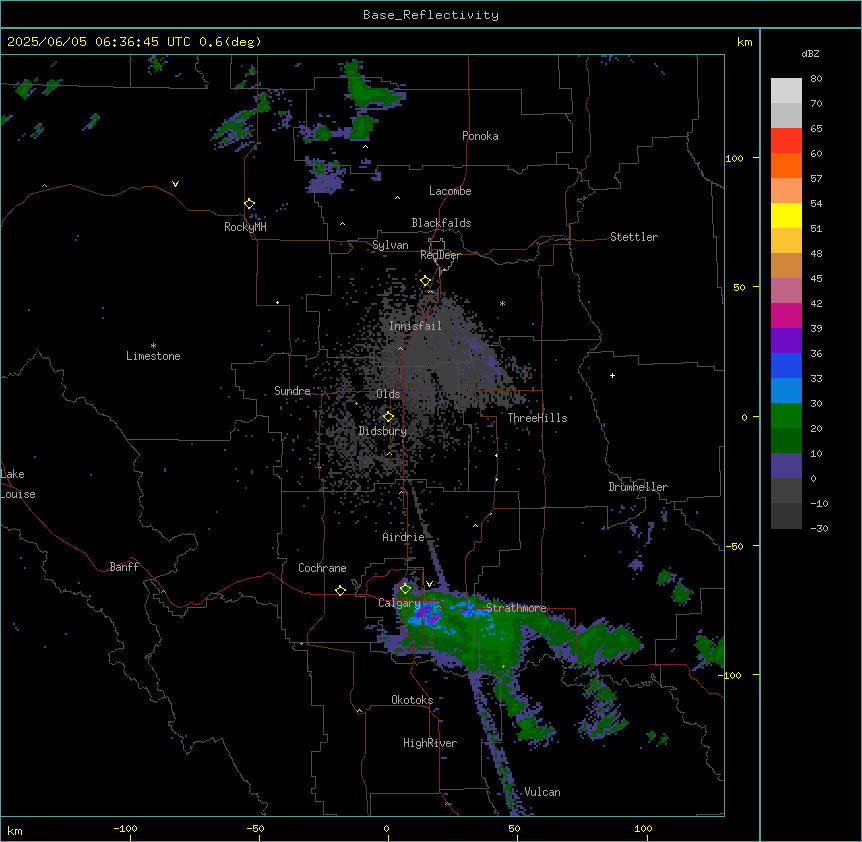Click the Calgary city label
The image size is (862, 842).
399,603
